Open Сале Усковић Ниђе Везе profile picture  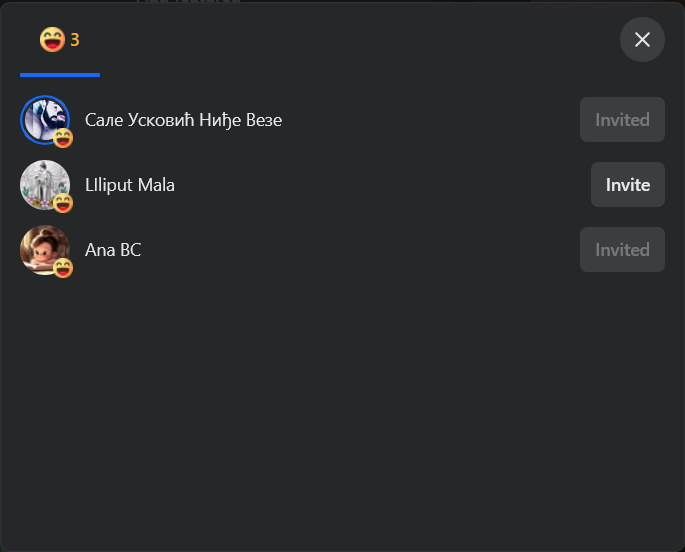pos(45,119)
